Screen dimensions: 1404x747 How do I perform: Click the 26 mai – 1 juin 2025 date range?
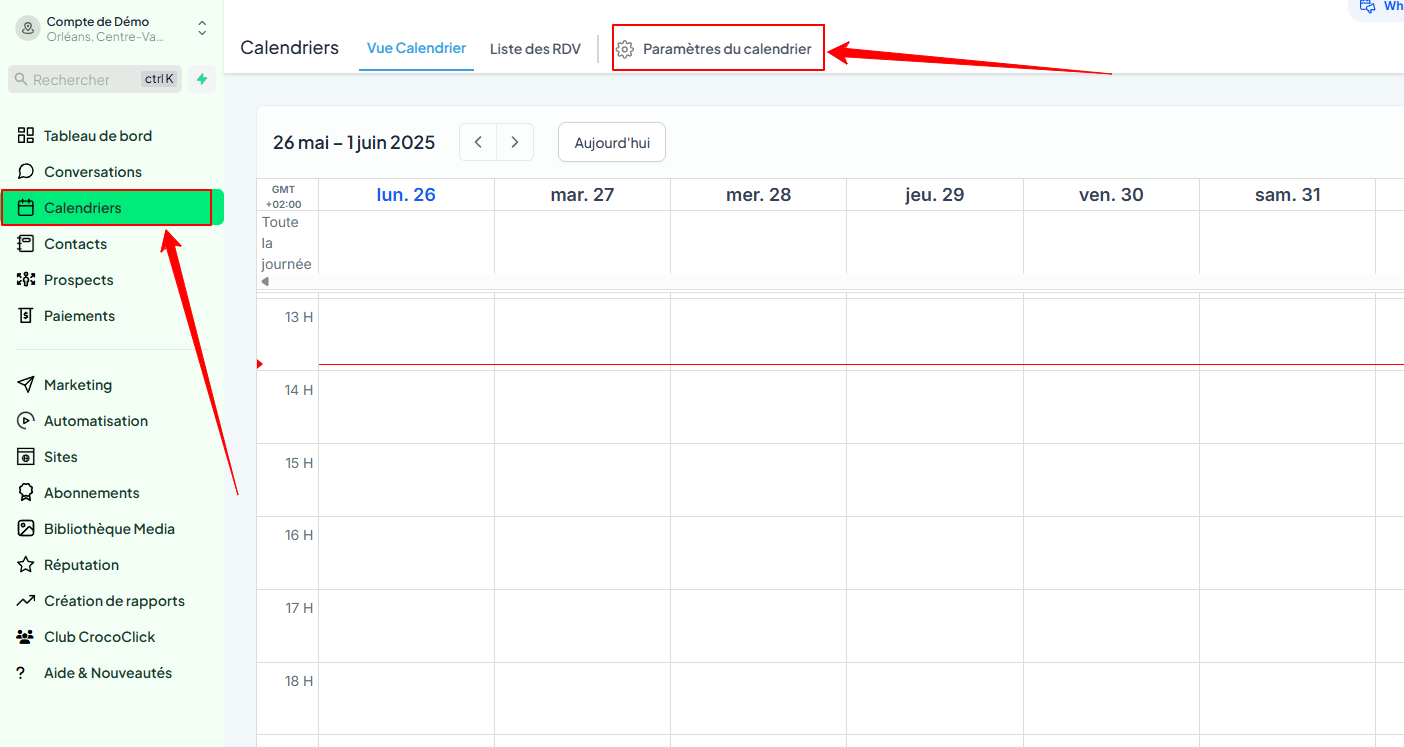coord(354,143)
